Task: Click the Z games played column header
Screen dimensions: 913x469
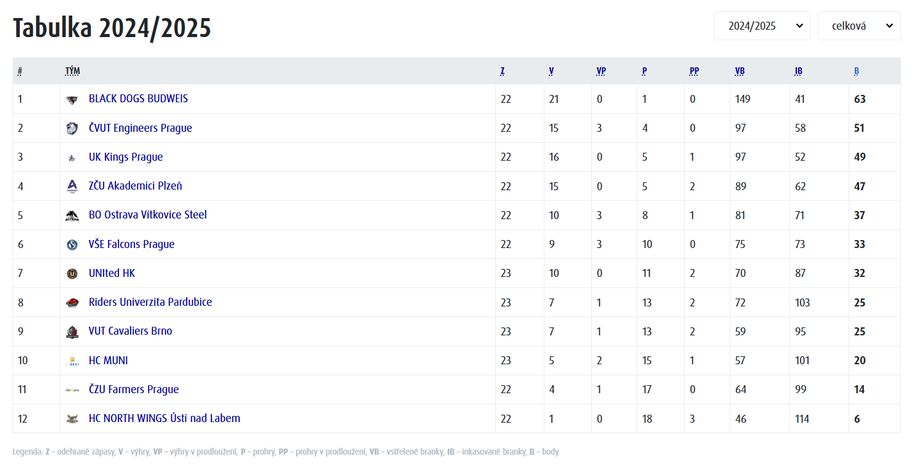Action: 502,72
